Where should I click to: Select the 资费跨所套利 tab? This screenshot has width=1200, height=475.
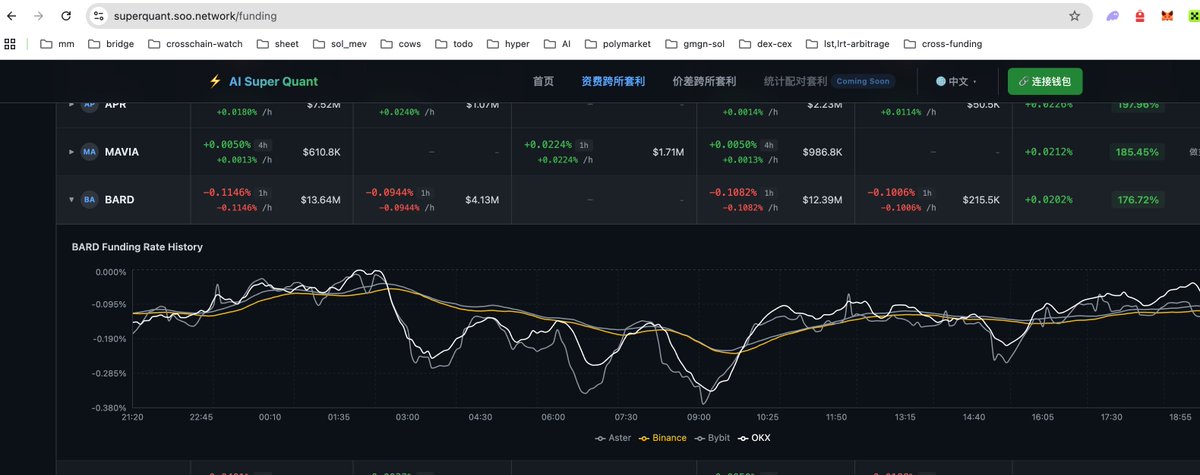[613, 82]
